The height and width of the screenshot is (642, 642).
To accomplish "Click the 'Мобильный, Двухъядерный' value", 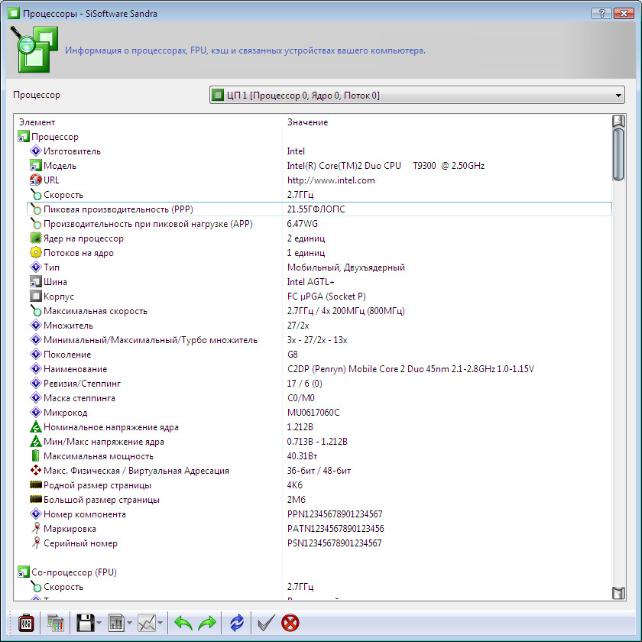I will (x=346, y=267).
